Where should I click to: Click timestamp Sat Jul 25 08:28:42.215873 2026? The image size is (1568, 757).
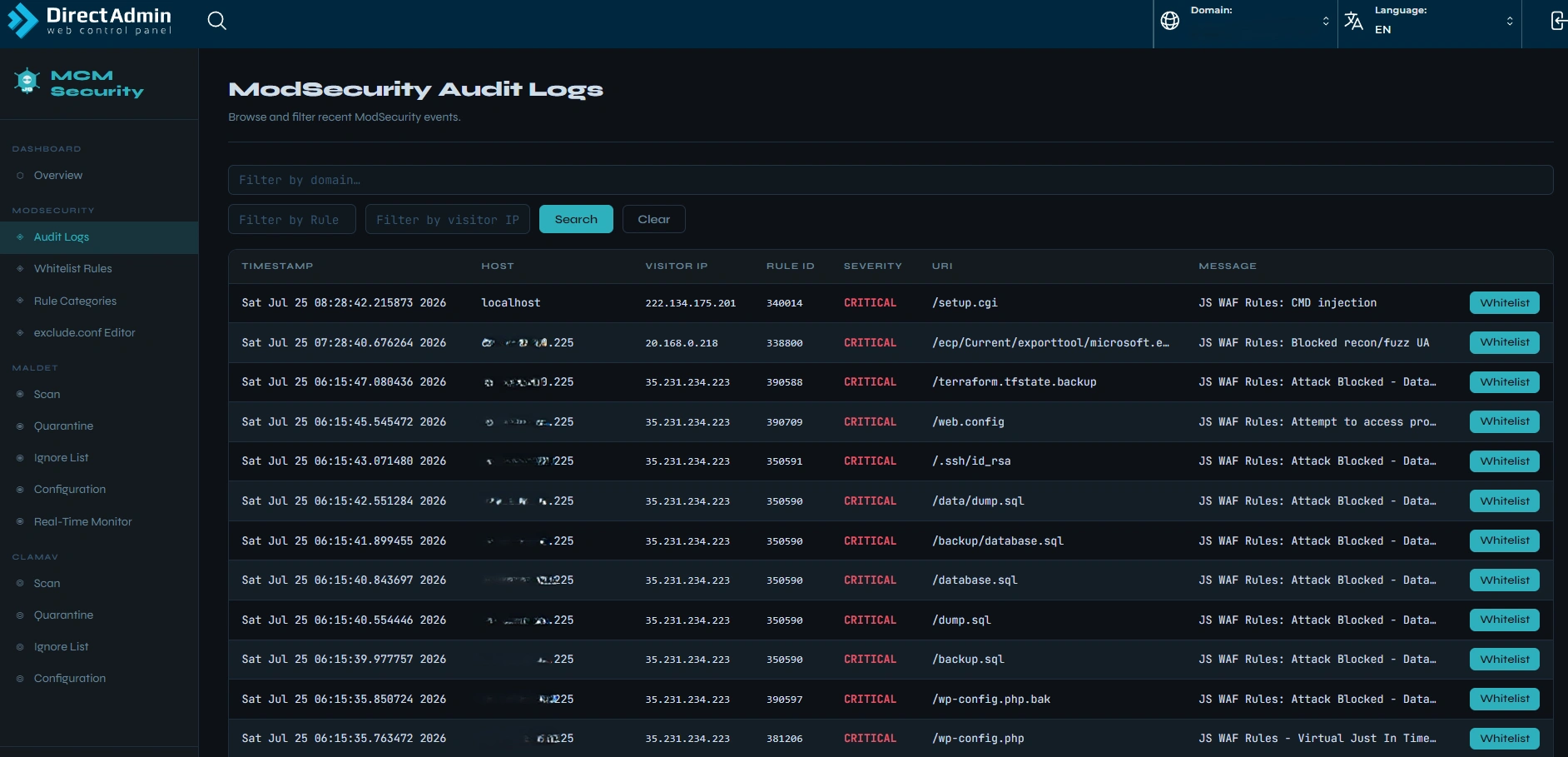click(344, 303)
